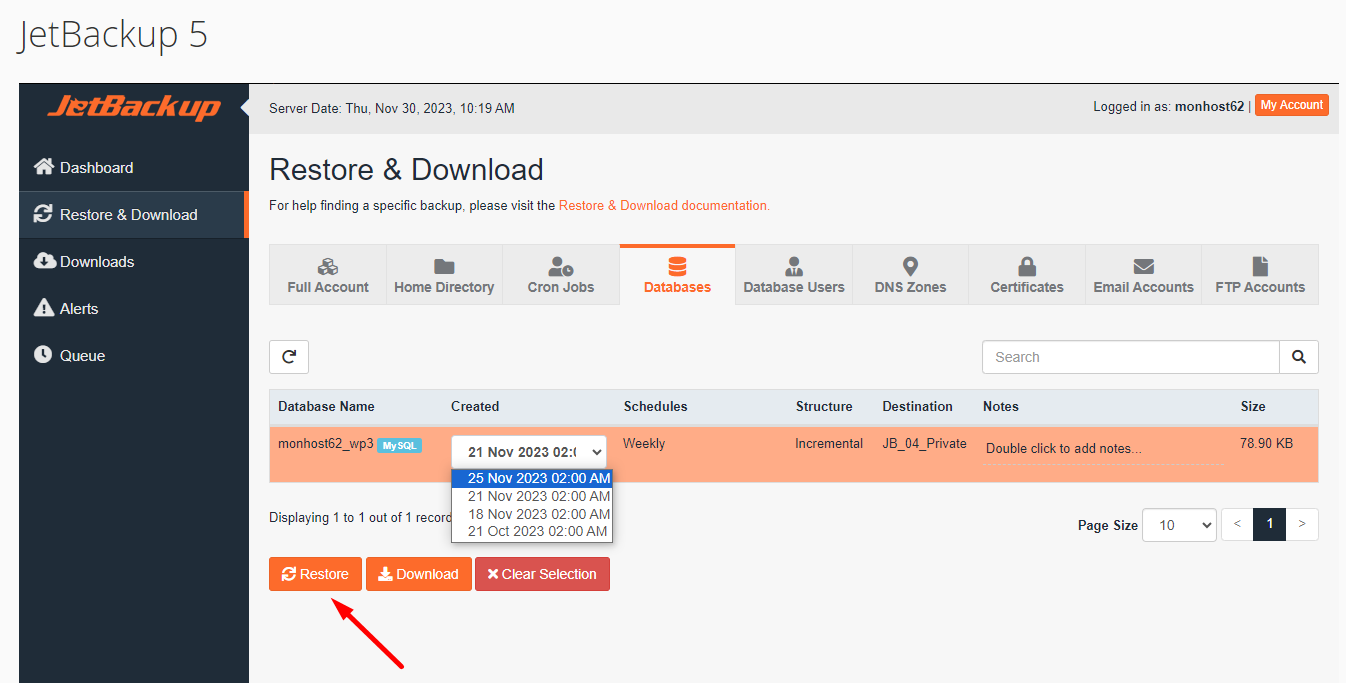Choose 18 Nov 2023 02:00 AM backup
Image resolution: width=1346 pixels, height=683 pixels.
click(532, 514)
